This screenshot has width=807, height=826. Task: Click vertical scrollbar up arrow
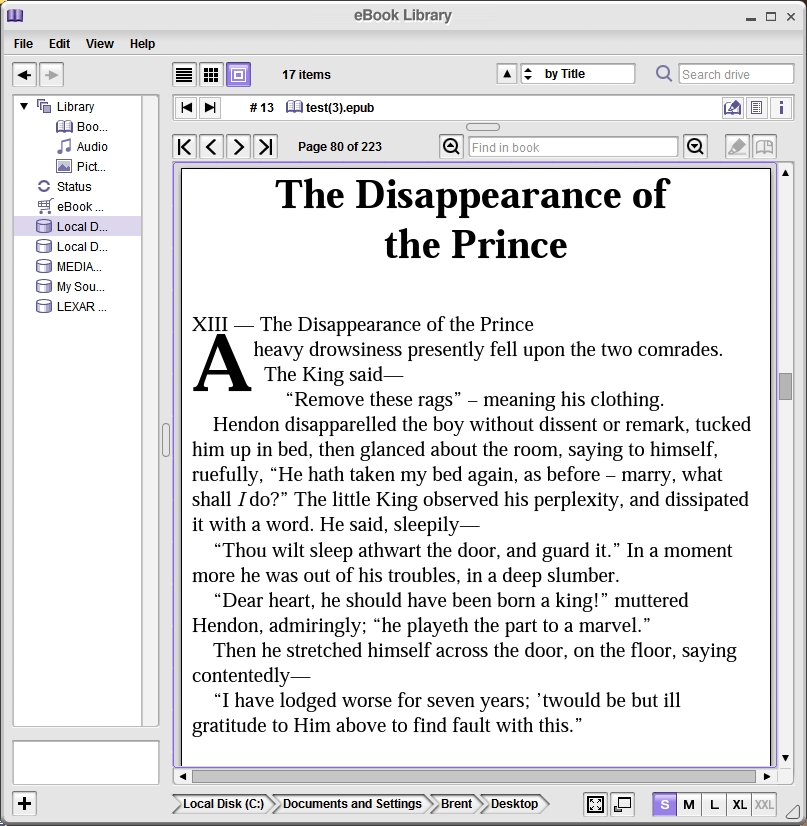click(785, 173)
